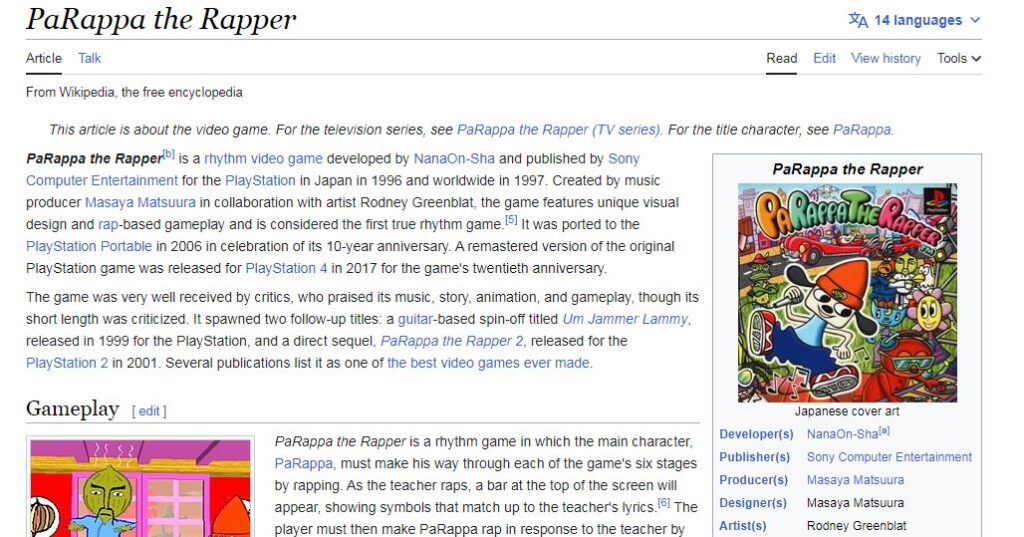Go to rhythm video game article
Screen dimensions: 1024x537
coord(264,158)
